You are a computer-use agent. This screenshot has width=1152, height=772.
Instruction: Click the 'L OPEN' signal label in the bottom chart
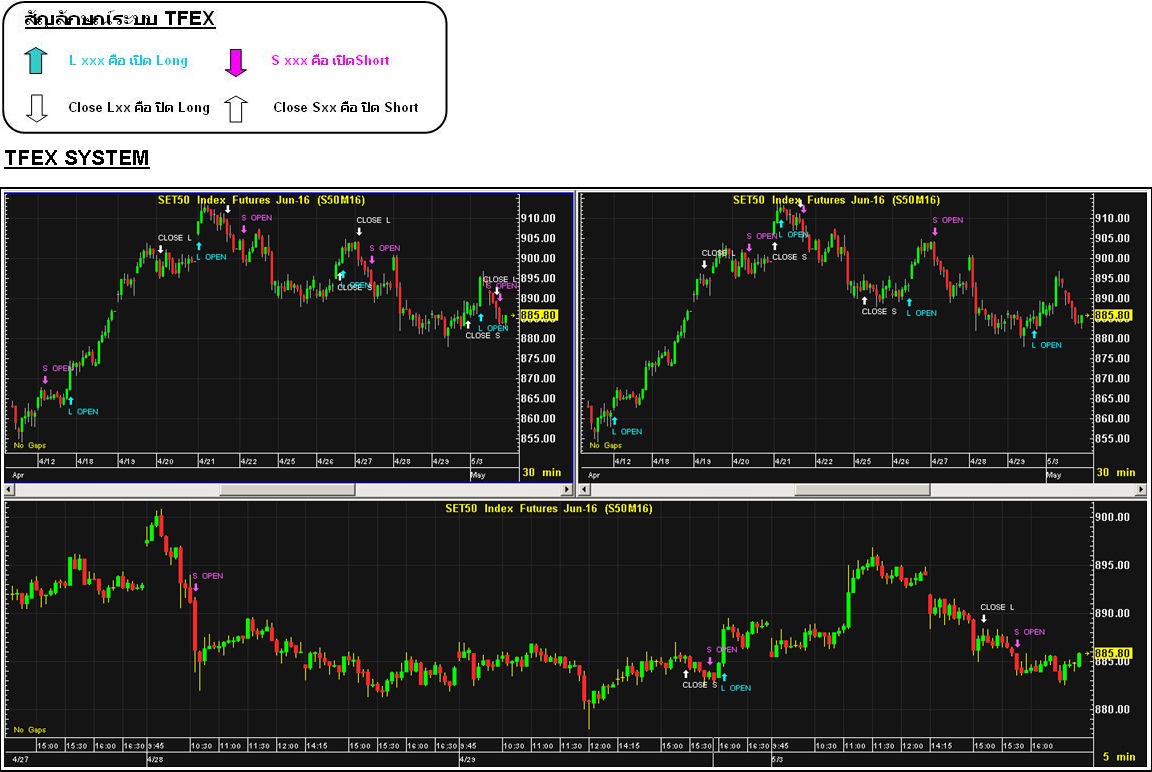[x=735, y=688]
